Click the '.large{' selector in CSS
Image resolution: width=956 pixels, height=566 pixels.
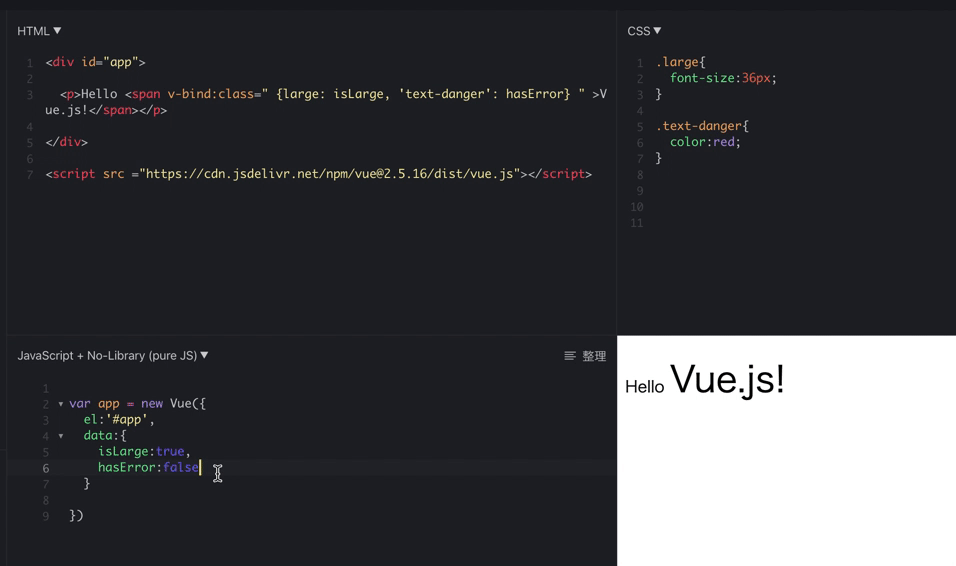coord(680,62)
